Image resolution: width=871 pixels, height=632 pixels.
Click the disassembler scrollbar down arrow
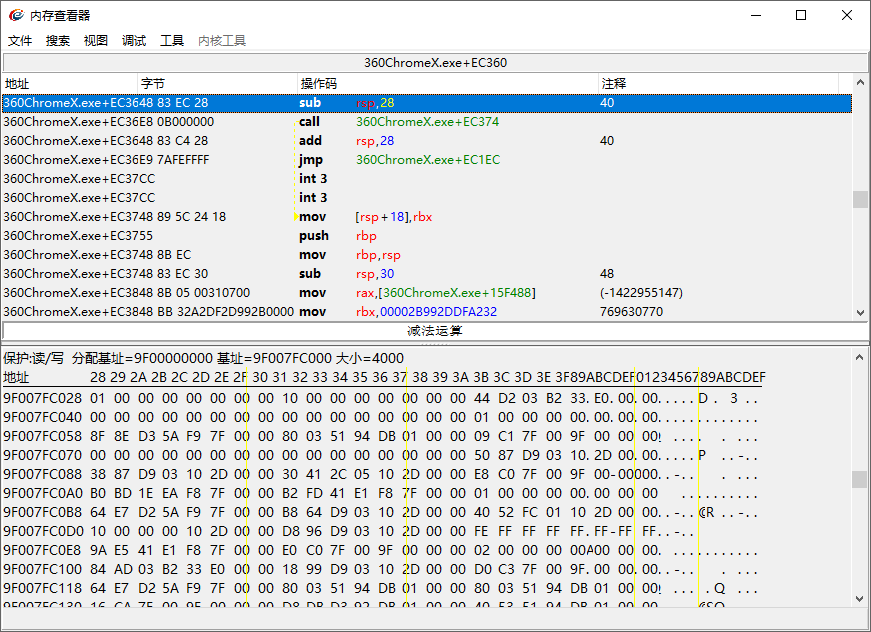pyautogui.click(x=860, y=313)
